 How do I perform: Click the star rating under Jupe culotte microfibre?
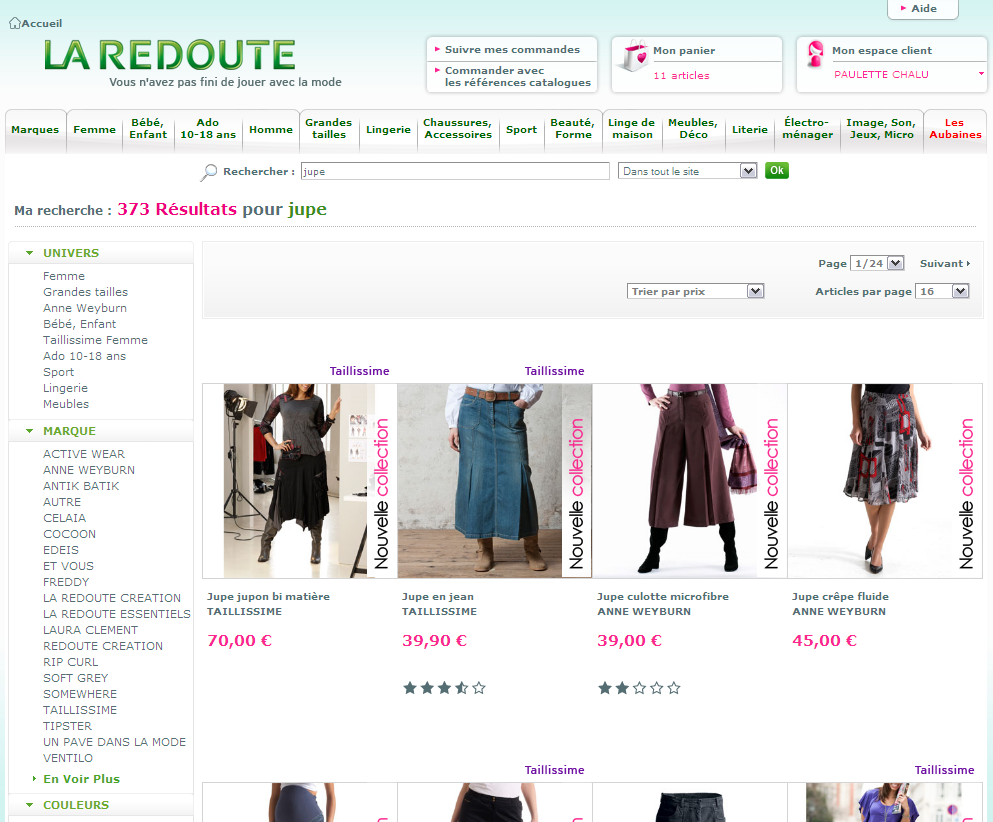tap(640, 688)
